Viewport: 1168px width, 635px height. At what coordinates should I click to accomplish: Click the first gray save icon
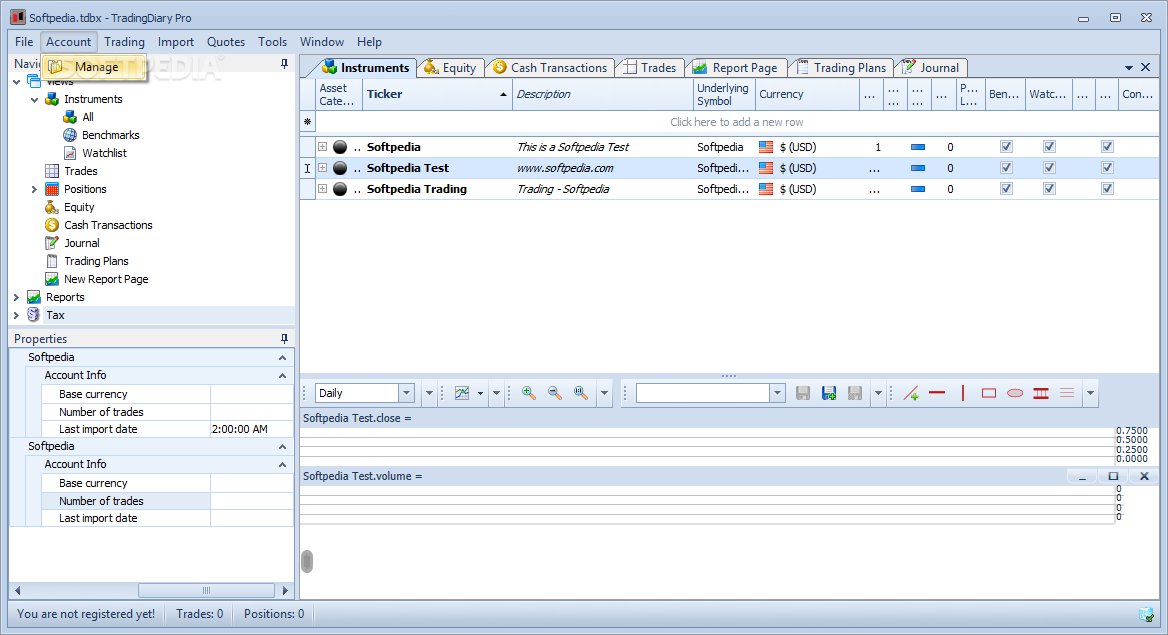tap(803, 393)
